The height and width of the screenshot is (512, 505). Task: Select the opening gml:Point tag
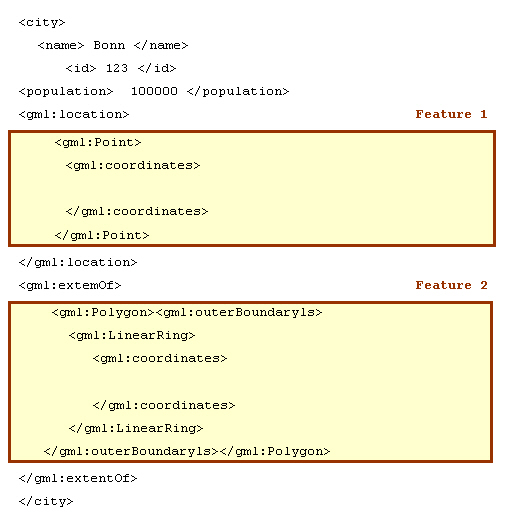click(x=98, y=143)
